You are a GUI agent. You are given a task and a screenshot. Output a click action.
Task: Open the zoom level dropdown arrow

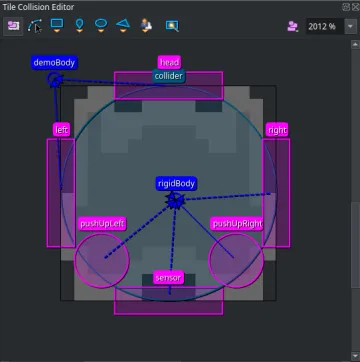[x=350, y=26]
